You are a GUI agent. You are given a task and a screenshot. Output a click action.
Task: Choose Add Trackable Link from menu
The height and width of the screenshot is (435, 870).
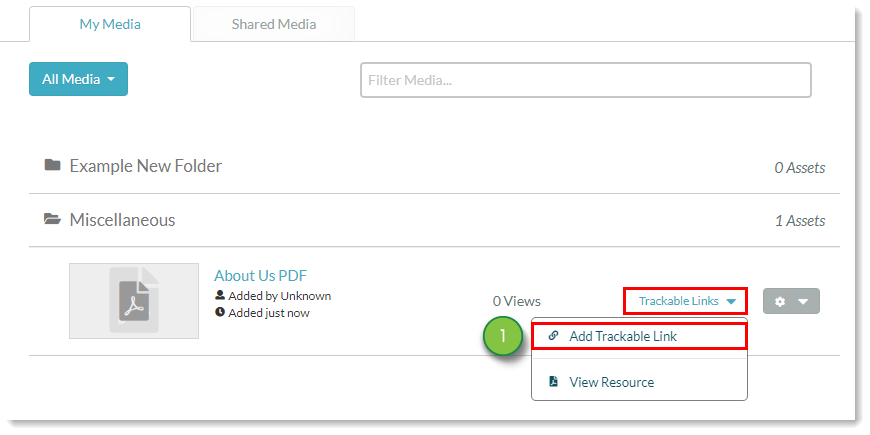[x=639, y=336]
